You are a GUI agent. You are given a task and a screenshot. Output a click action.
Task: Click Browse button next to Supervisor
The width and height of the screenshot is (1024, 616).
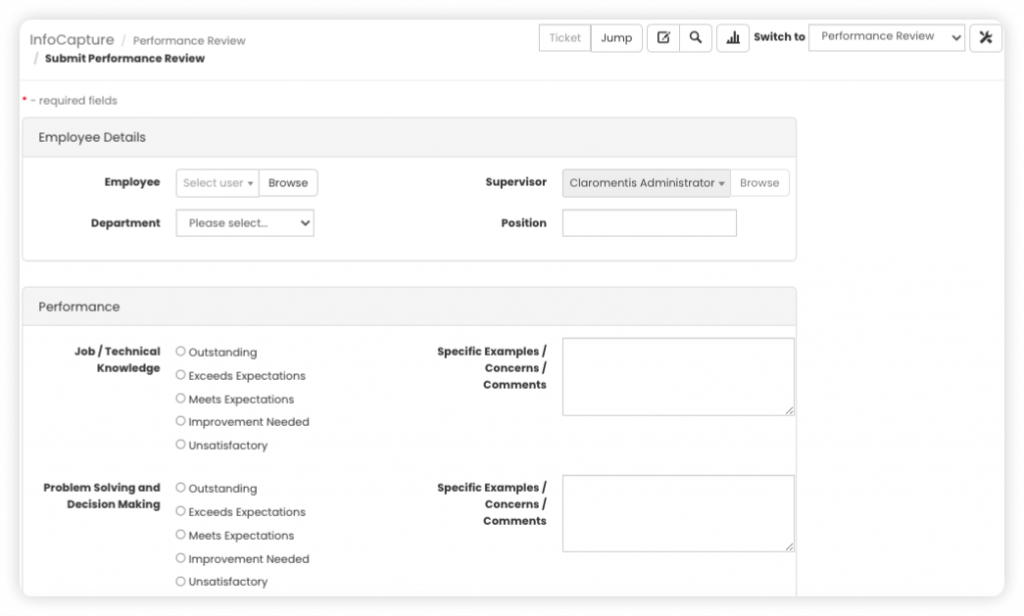pos(759,183)
